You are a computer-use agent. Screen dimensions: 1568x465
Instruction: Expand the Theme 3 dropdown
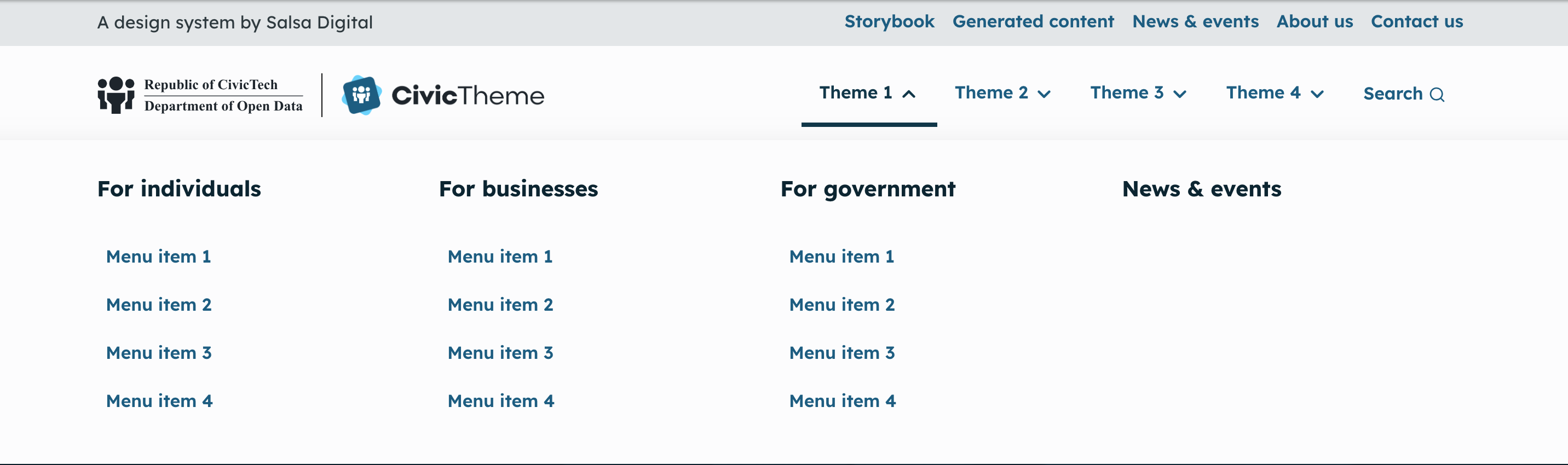click(x=1138, y=93)
